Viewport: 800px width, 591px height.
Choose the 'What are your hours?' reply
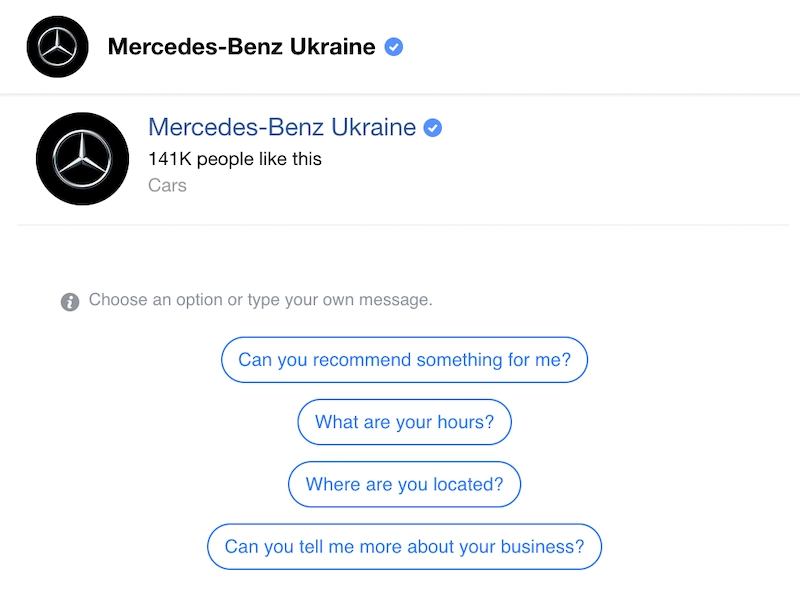pyautogui.click(x=404, y=422)
